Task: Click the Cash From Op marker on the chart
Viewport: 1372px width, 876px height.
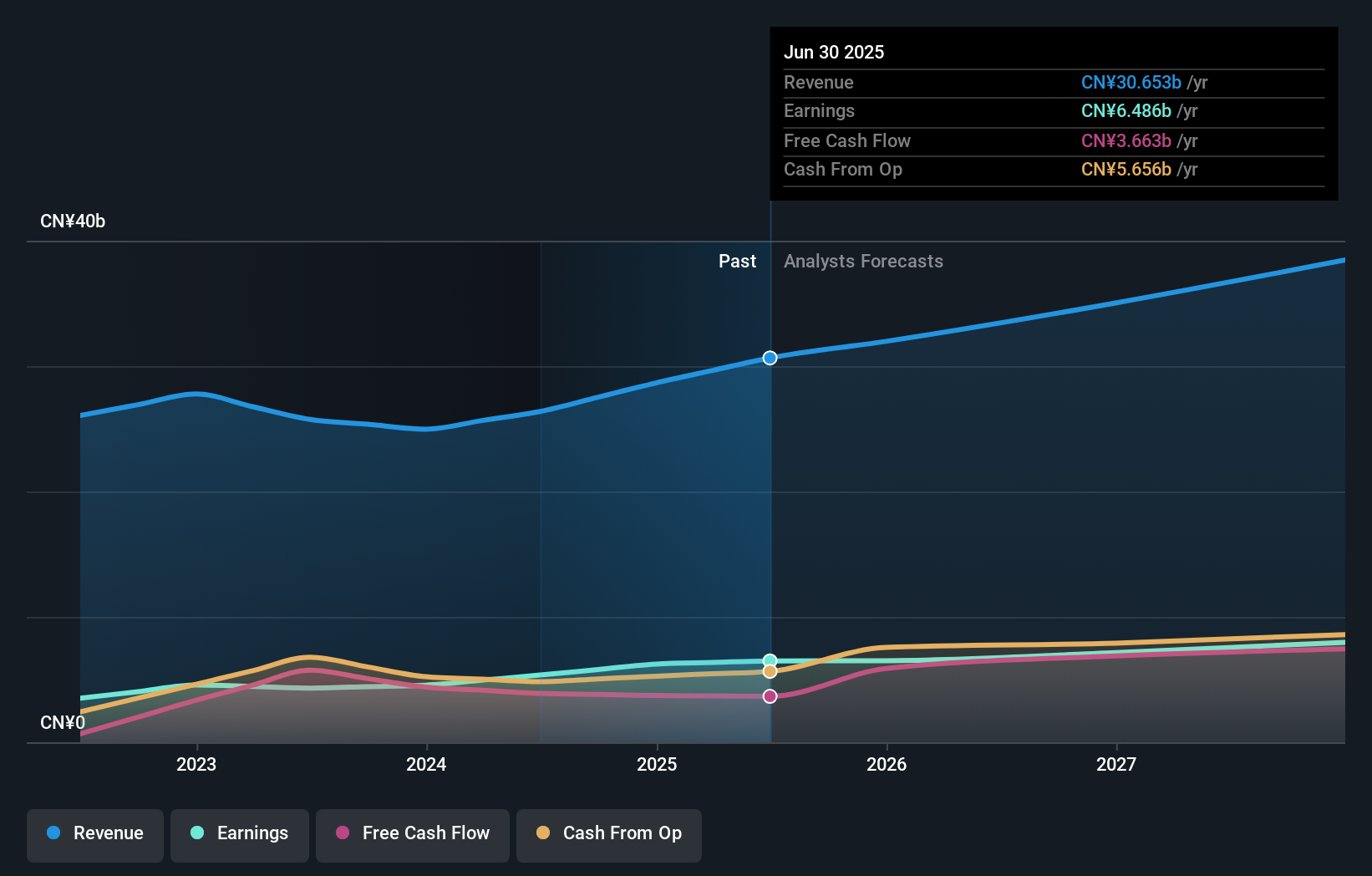Action: [x=770, y=671]
